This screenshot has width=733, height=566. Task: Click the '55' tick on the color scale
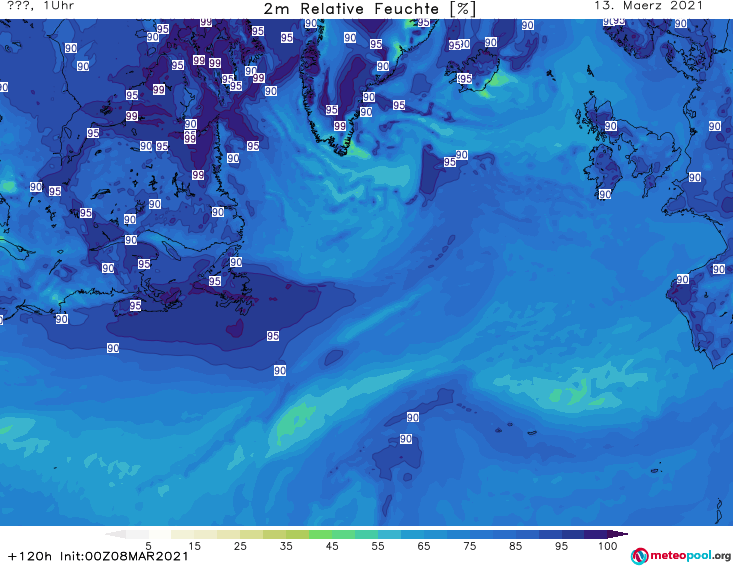378,546
